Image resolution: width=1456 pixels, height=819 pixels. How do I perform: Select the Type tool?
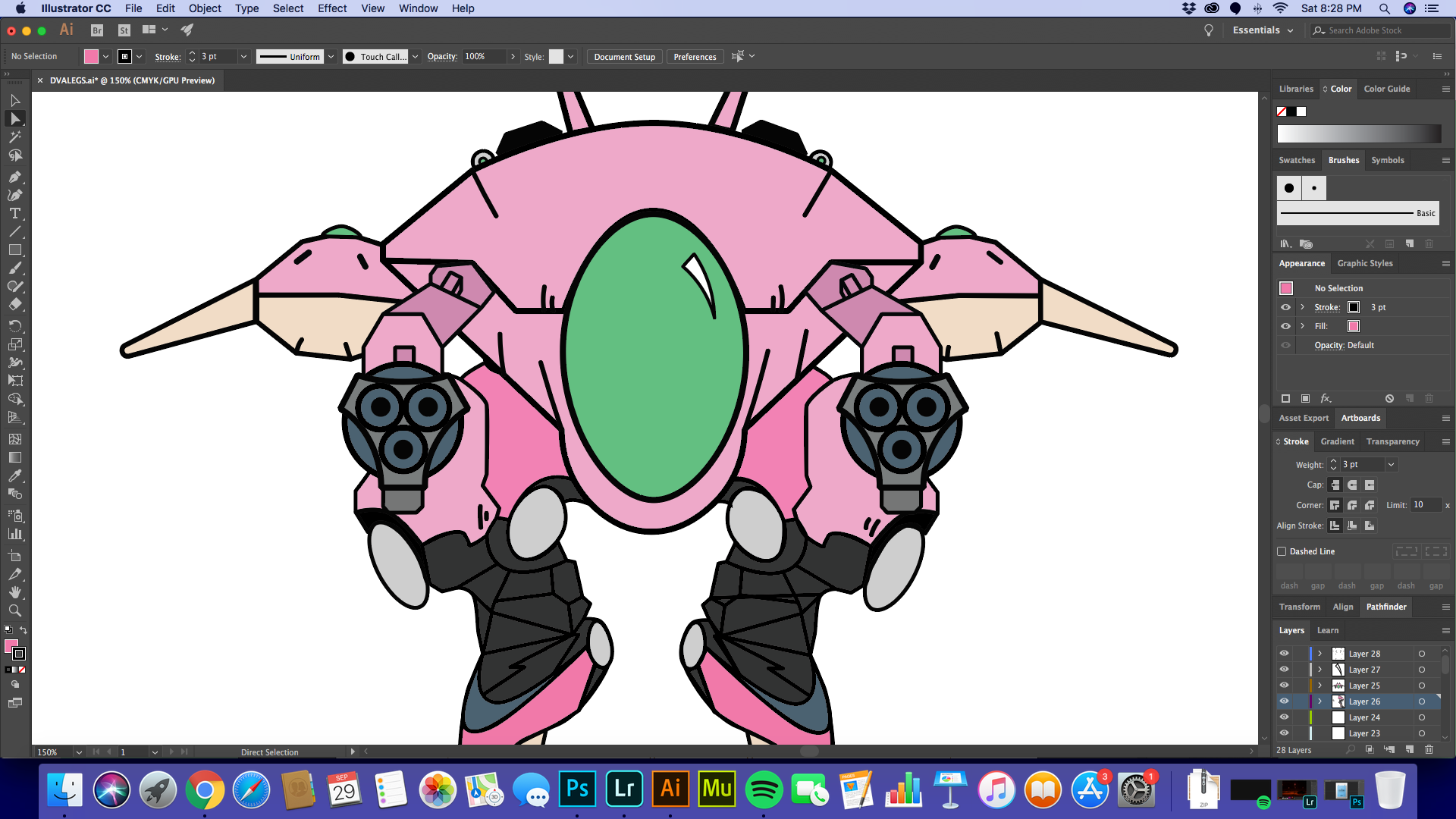coord(14,213)
